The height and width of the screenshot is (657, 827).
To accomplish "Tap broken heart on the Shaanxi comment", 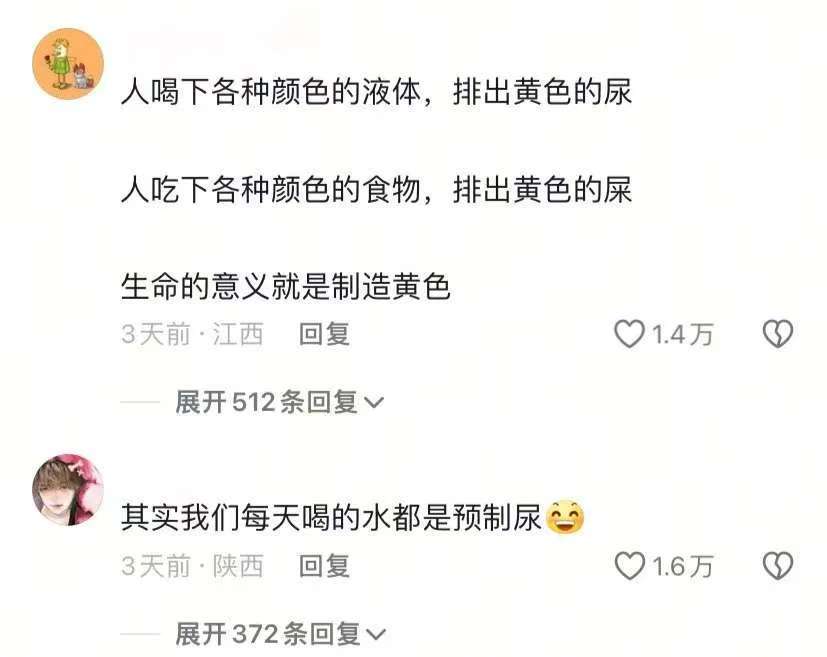I will [x=777, y=566].
